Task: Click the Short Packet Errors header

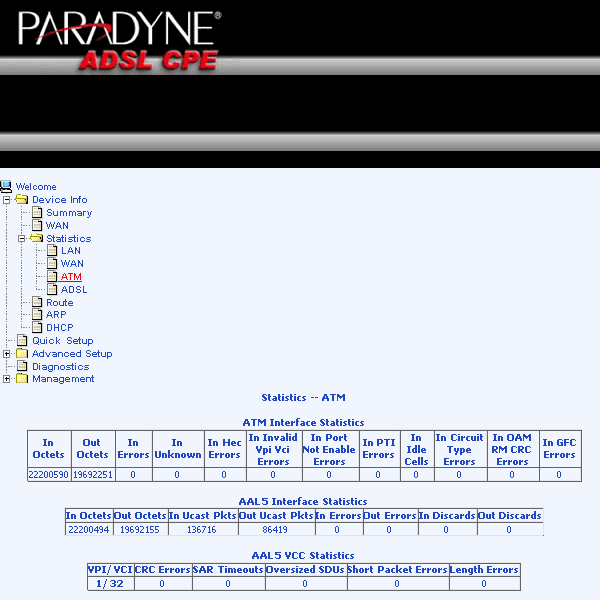Action: pos(398,570)
